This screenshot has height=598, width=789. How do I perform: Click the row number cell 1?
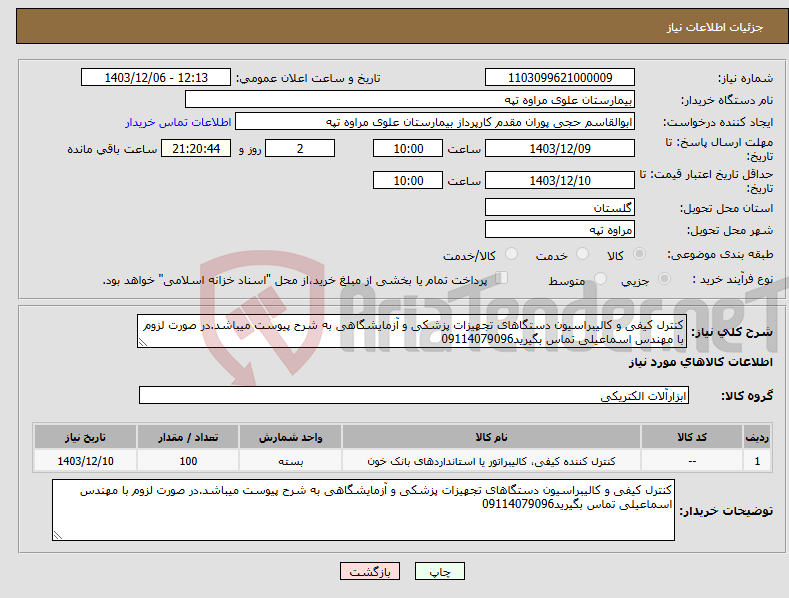point(757,461)
